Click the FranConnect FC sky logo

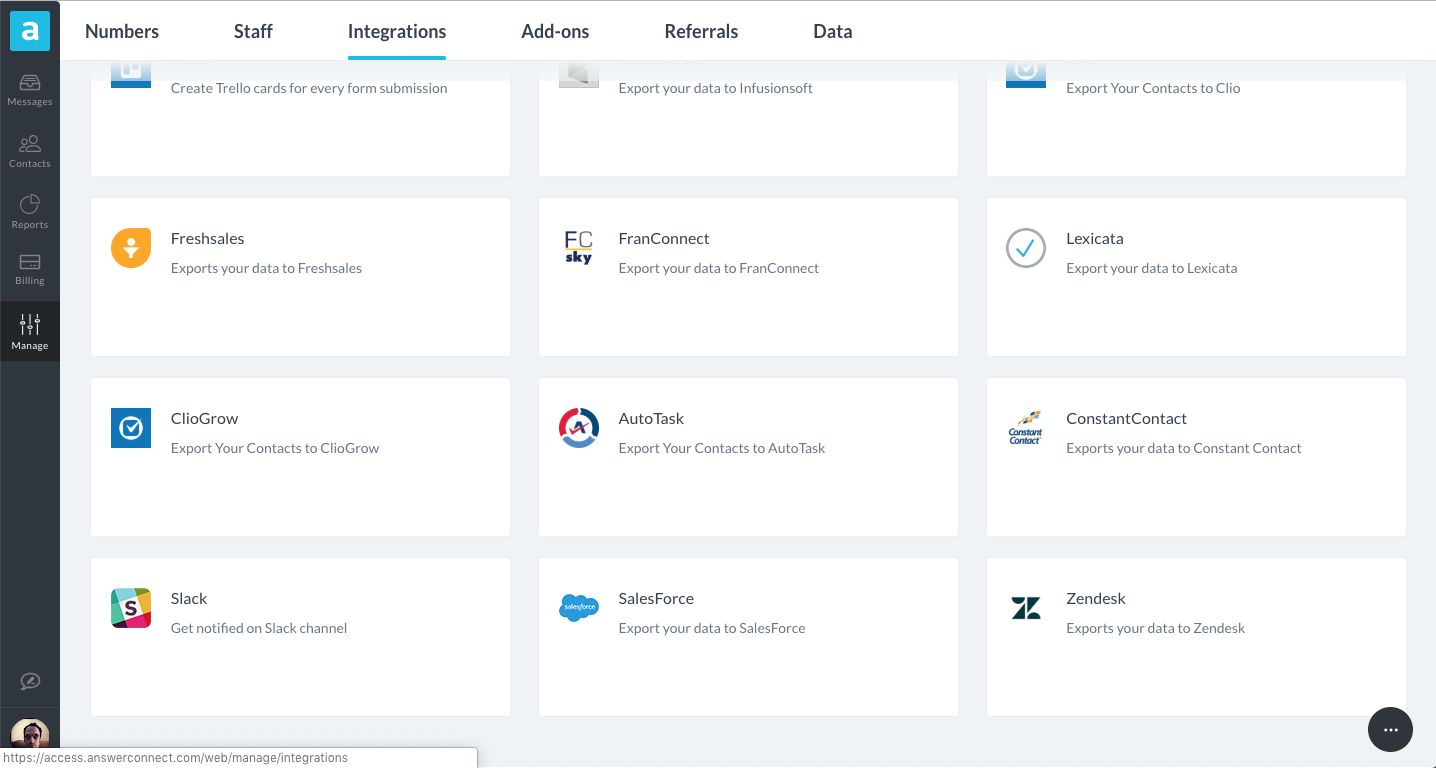578,248
